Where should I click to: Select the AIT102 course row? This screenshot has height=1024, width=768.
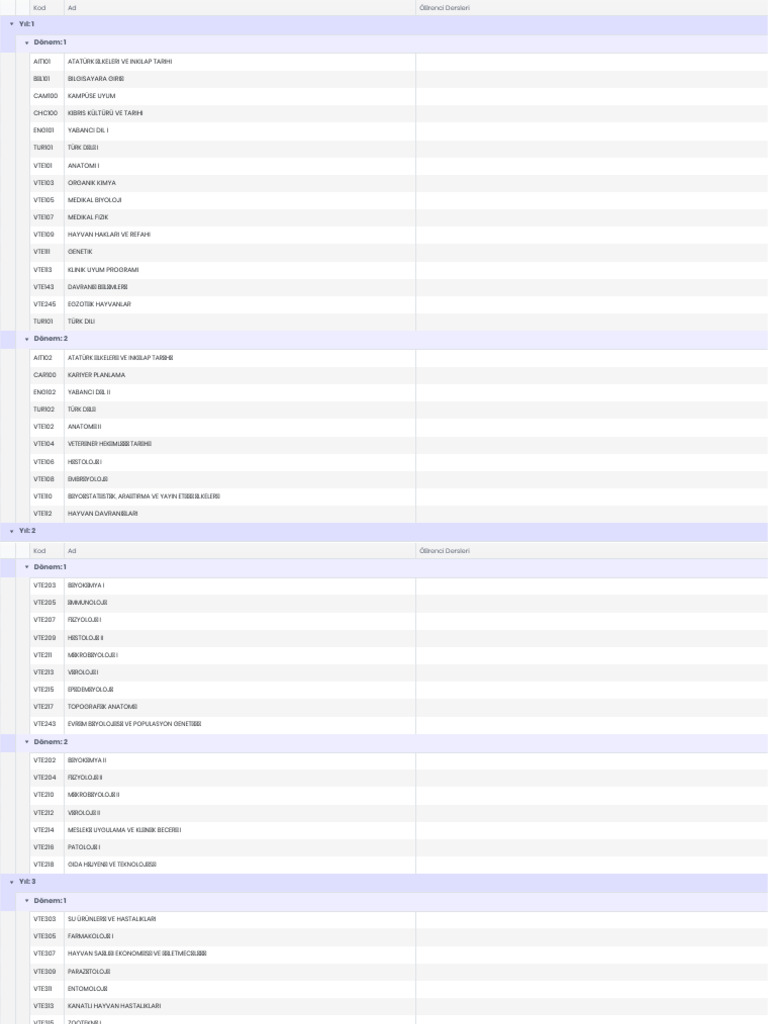click(398, 358)
